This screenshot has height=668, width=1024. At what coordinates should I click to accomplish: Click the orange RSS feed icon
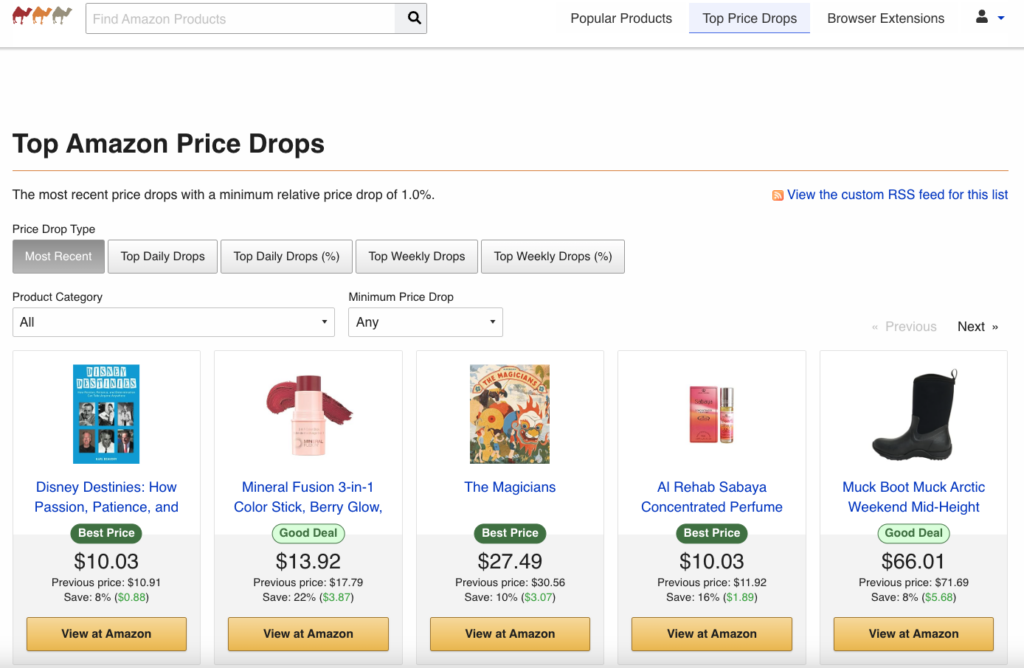tap(777, 194)
